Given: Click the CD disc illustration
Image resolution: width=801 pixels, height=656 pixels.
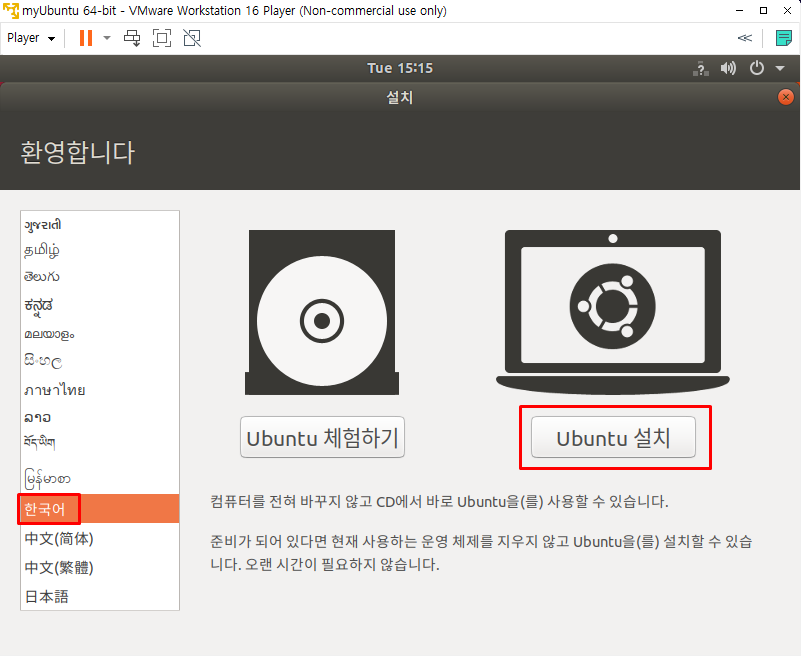Looking at the screenshot, I should 322,312.
